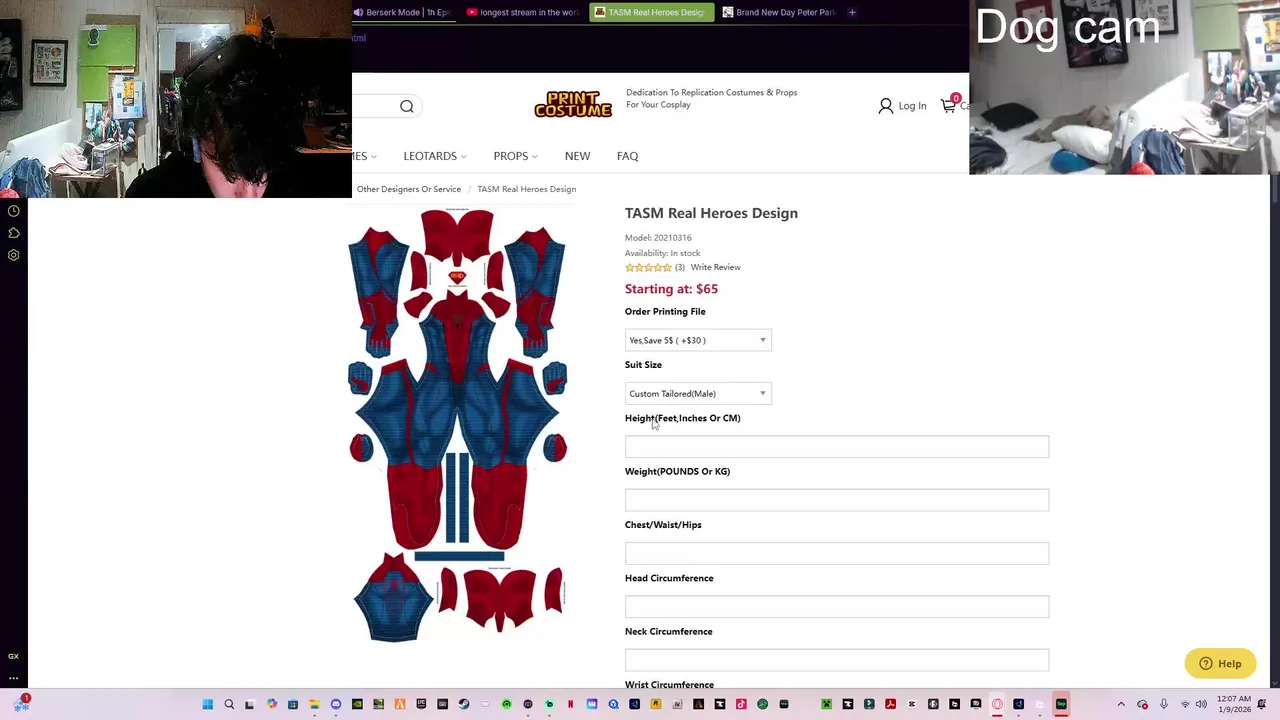Switch to Brand New Day Peter Parker tab
Viewport: 1280px width, 720px height.
click(779, 12)
